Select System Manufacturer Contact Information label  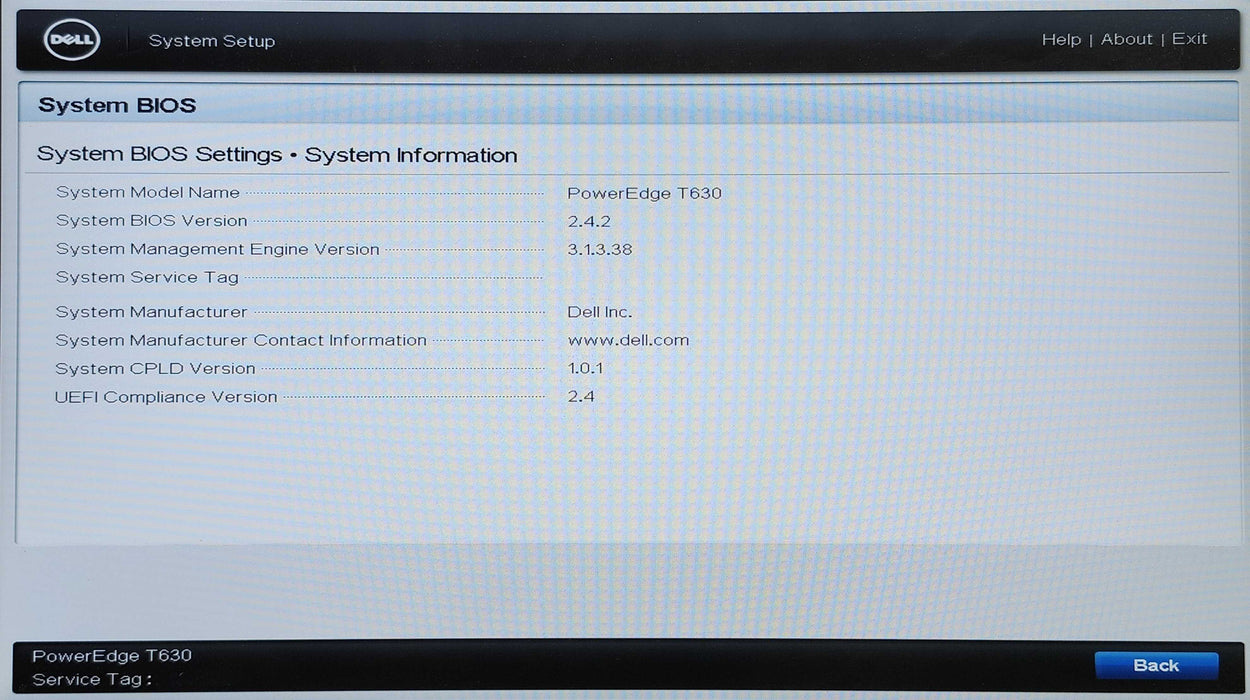point(241,340)
